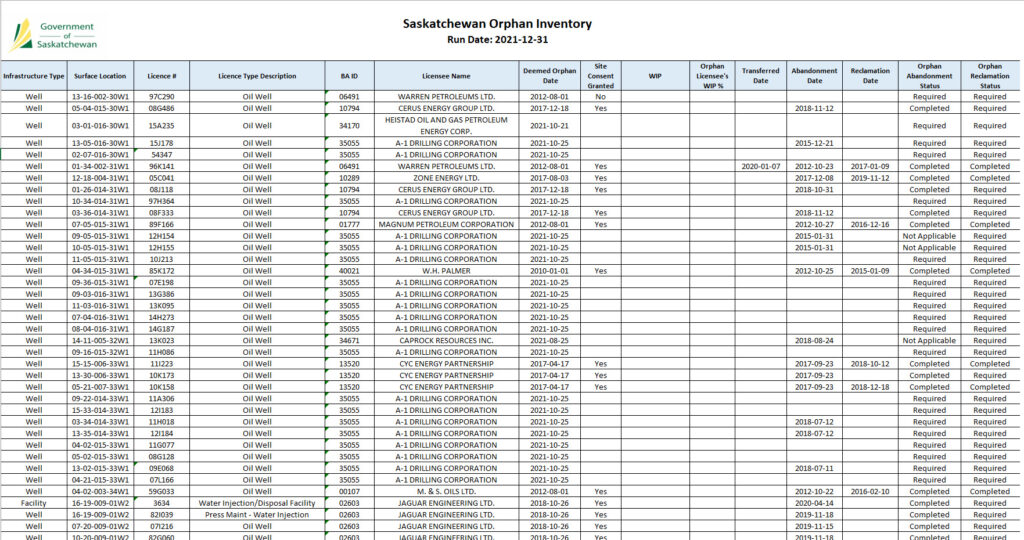The height and width of the screenshot is (540, 1024).
Task: Click the Site Consent Granted header
Action: coord(600,76)
